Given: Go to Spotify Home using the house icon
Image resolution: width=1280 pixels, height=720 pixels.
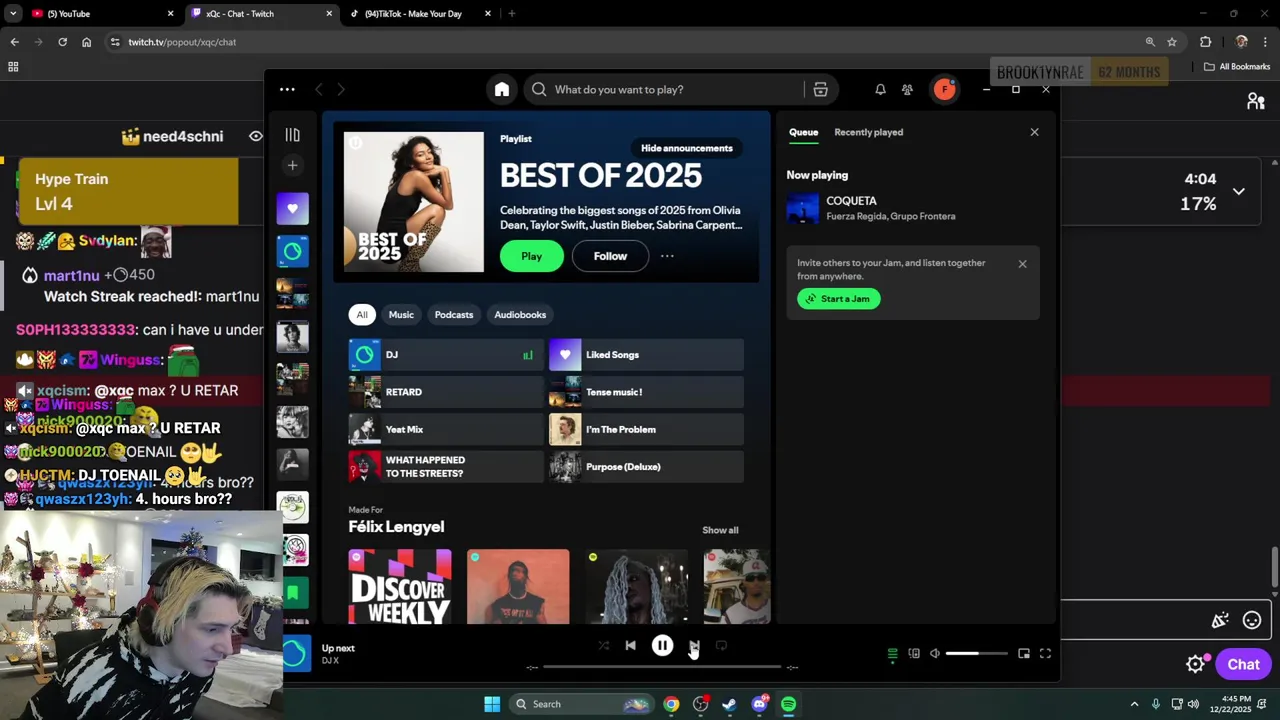Looking at the screenshot, I should click(502, 90).
